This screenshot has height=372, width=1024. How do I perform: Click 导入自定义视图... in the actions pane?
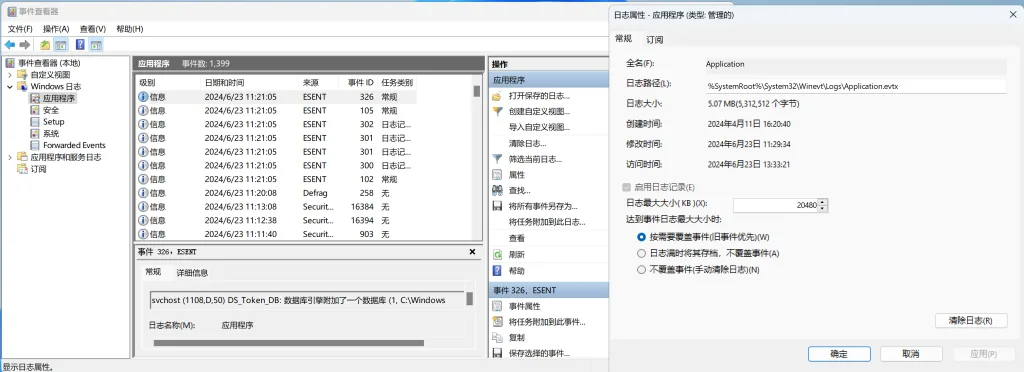pyautogui.click(x=539, y=127)
